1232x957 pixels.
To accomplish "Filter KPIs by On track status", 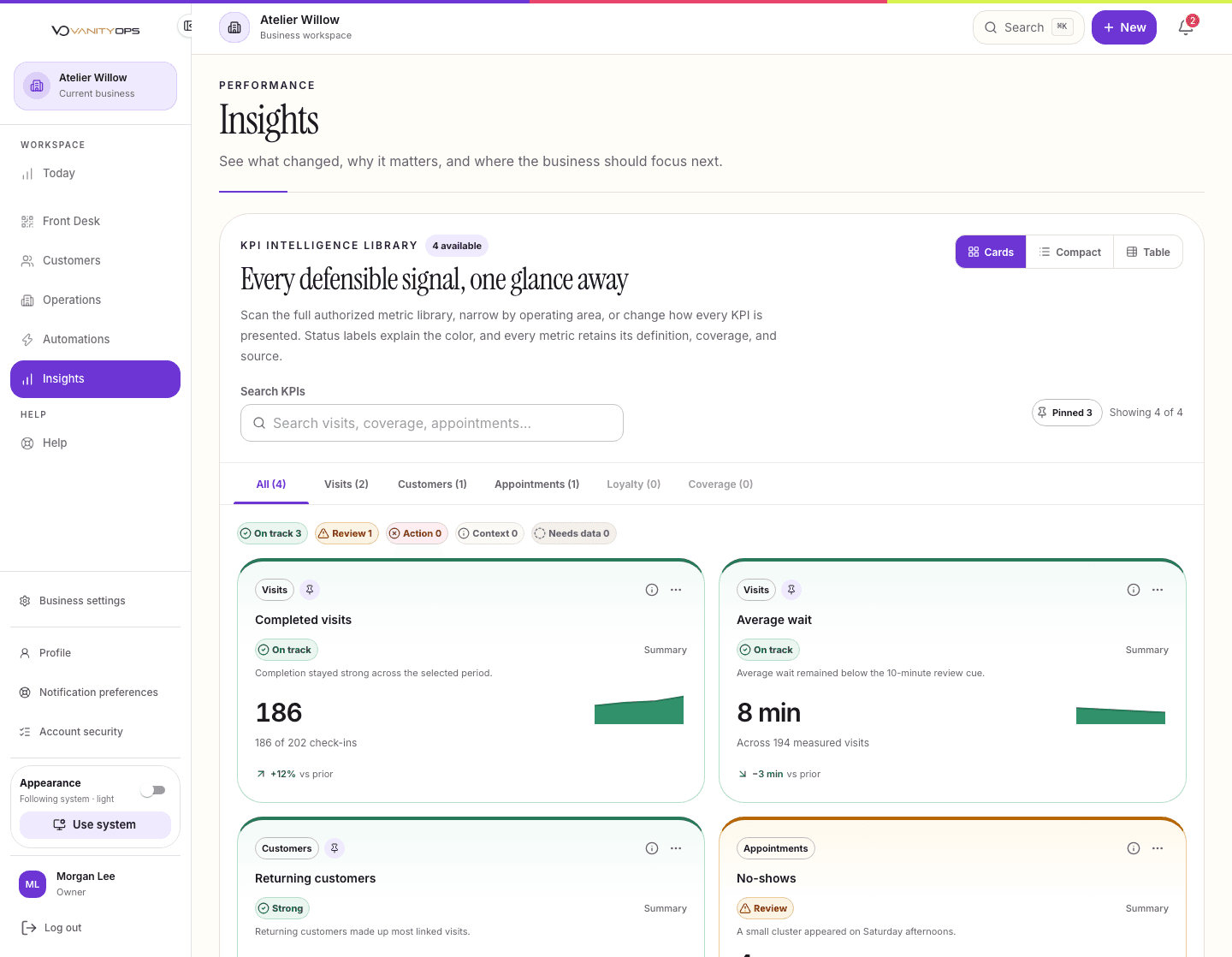I will 271,533.
